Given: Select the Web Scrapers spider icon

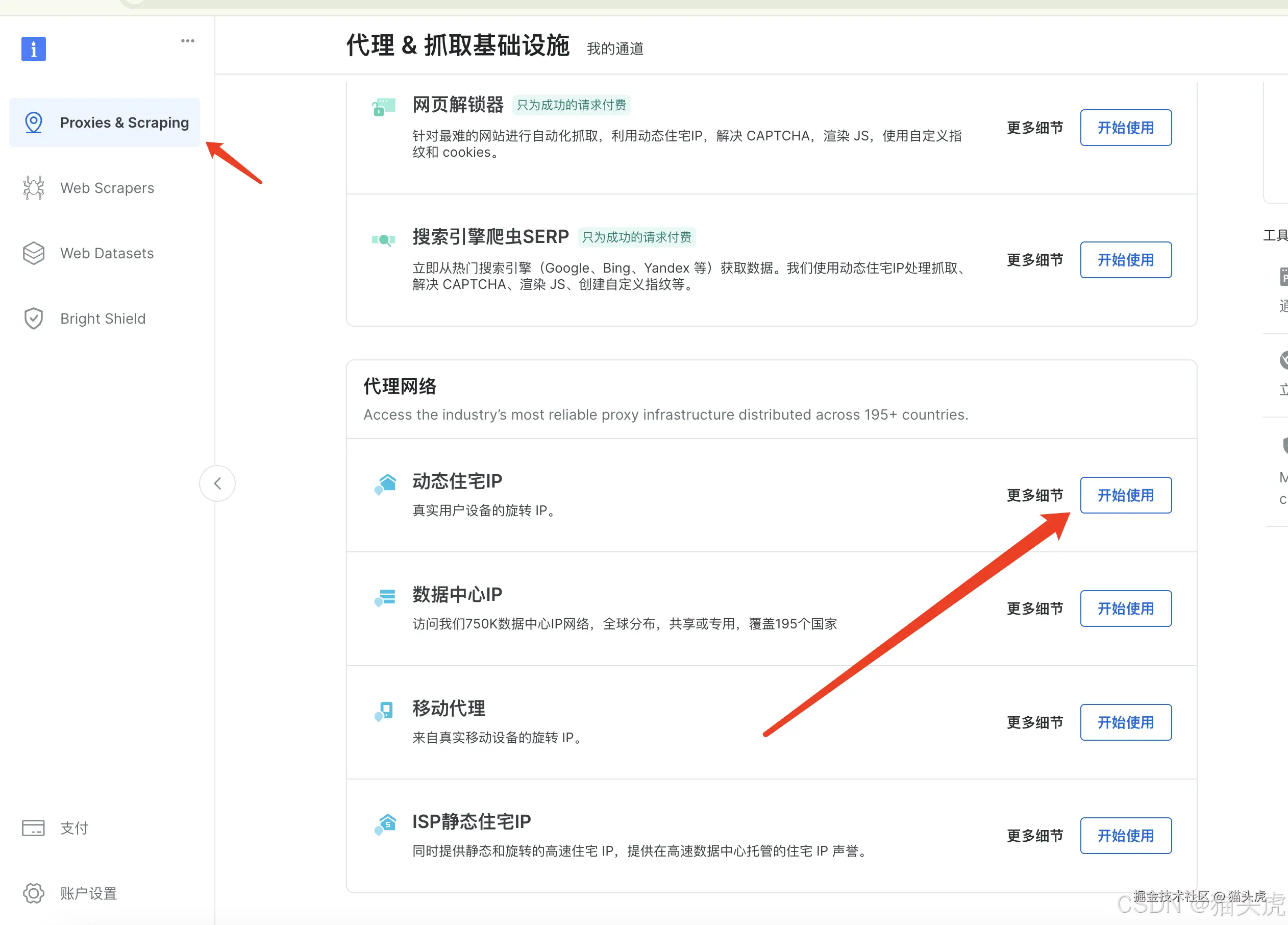Looking at the screenshot, I should coord(33,187).
